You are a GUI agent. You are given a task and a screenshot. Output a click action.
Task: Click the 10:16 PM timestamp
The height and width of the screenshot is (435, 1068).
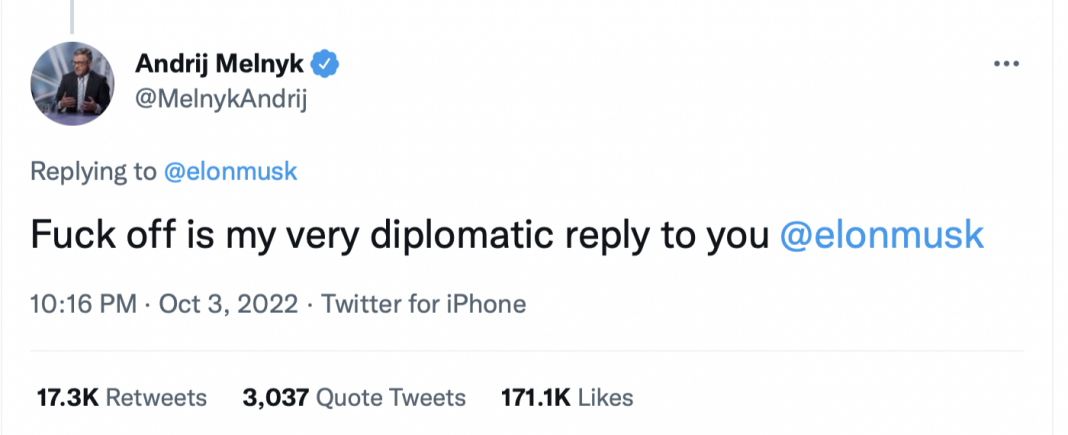83,303
